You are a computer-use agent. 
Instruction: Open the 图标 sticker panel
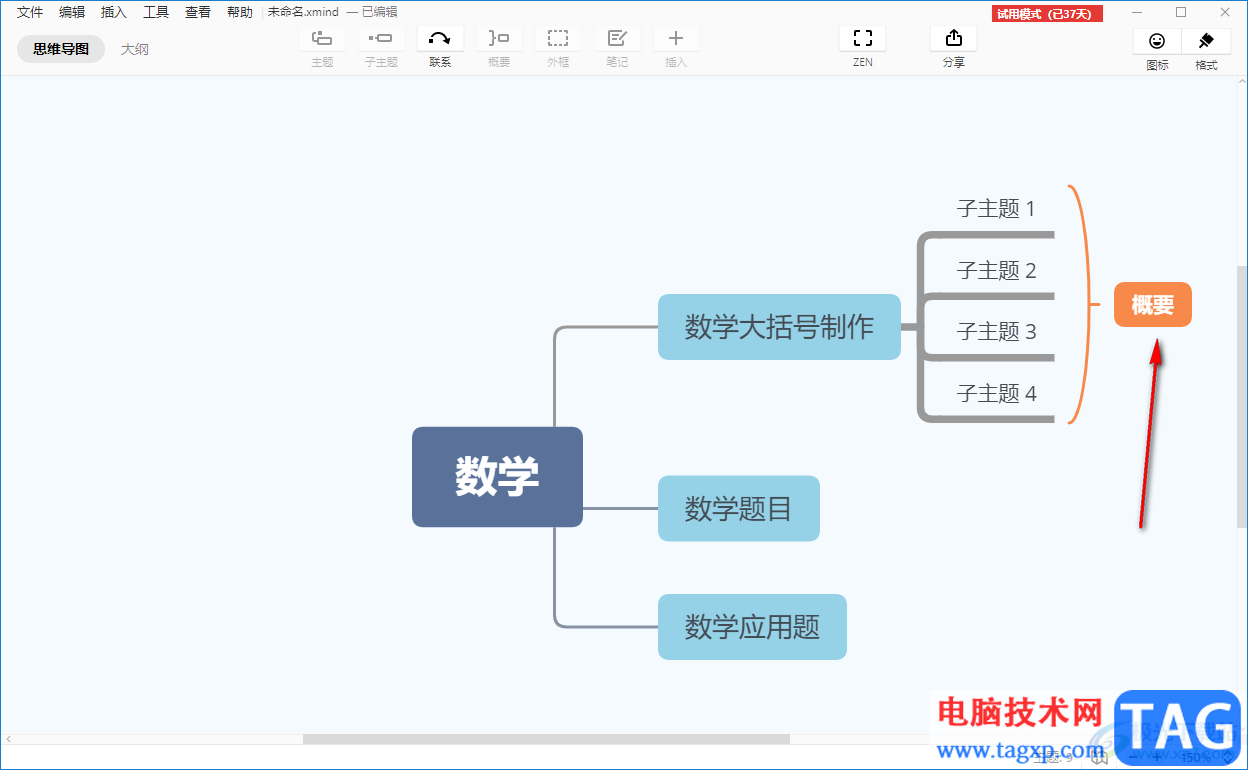tap(1157, 41)
